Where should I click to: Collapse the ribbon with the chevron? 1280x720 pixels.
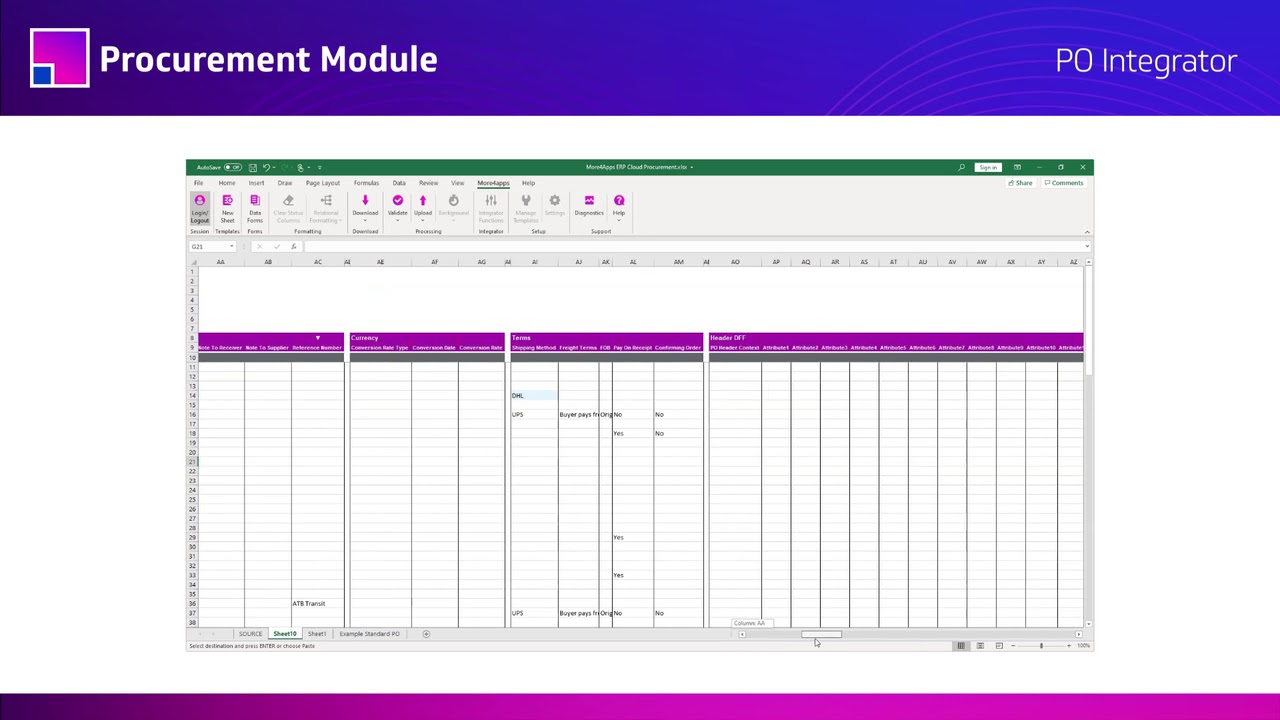(x=1087, y=232)
